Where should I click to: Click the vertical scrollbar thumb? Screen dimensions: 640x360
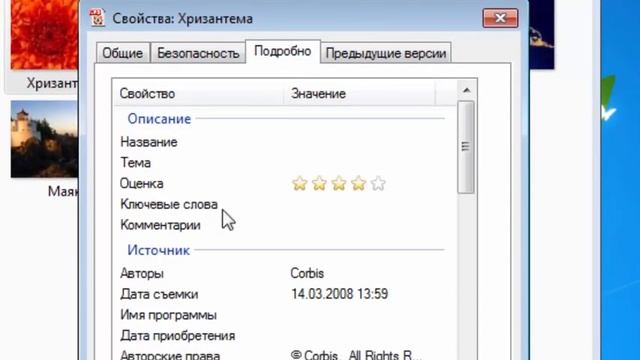pyautogui.click(x=466, y=147)
